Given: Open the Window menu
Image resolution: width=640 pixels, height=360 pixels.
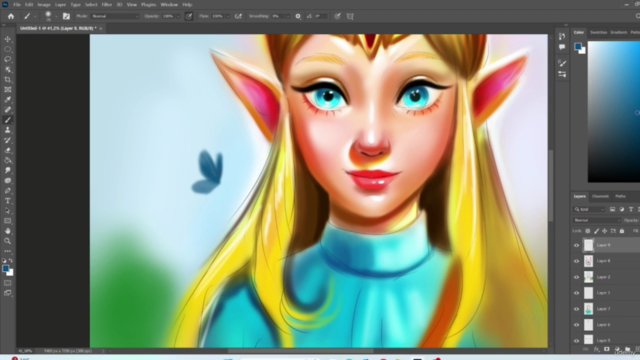Looking at the screenshot, I should pyautogui.click(x=169, y=4).
